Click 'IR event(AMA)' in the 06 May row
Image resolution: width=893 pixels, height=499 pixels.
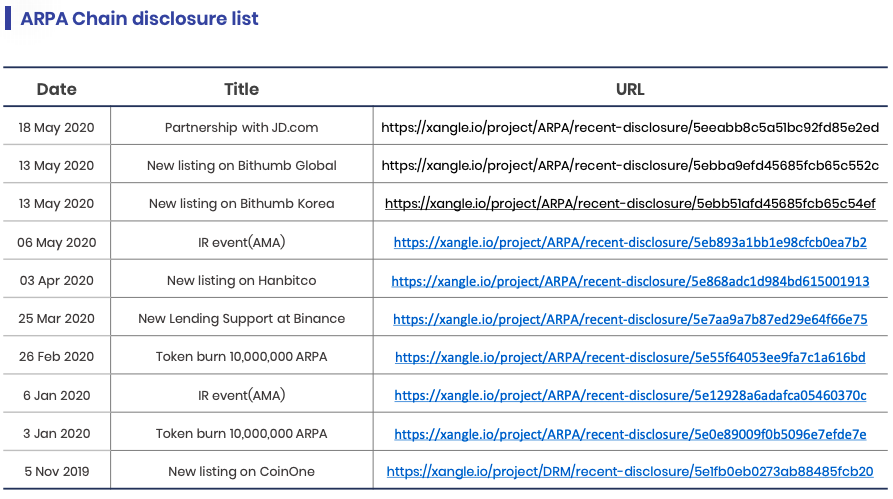241,243
